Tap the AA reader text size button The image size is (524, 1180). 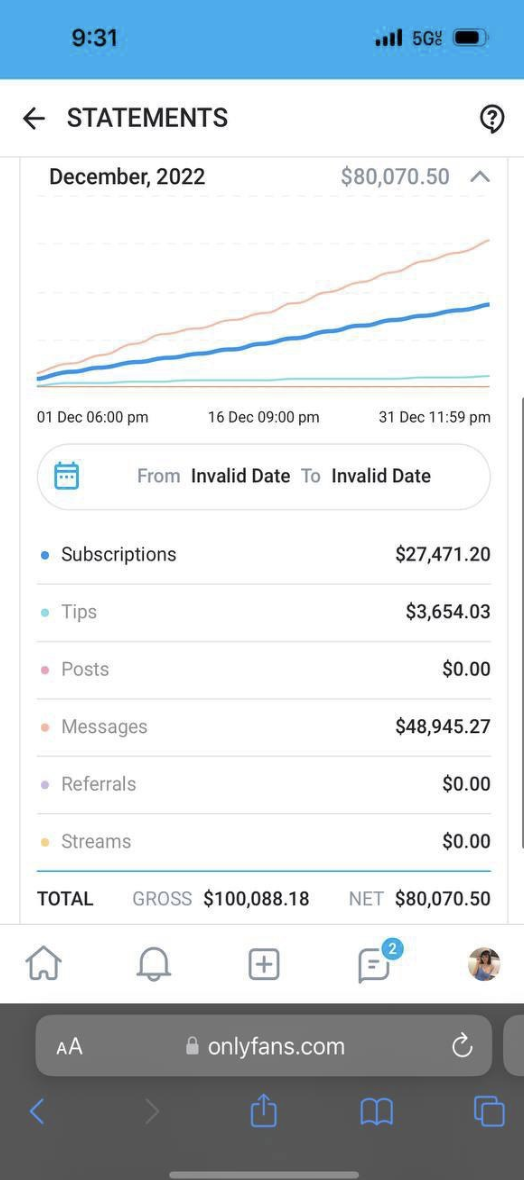(69, 1046)
